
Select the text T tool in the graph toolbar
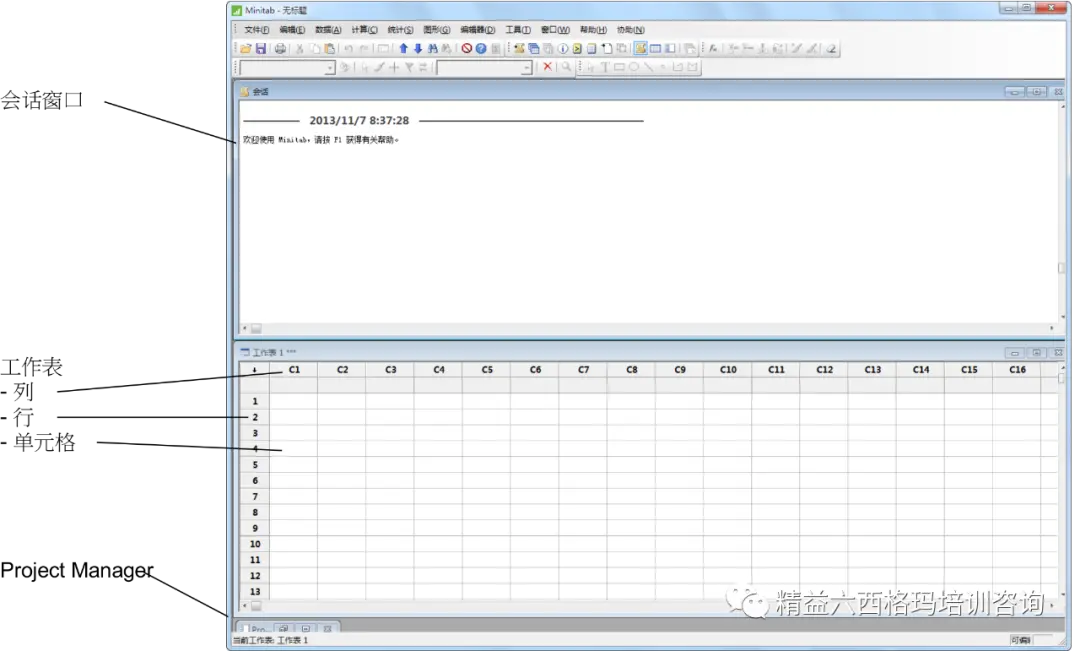coord(605,67)
